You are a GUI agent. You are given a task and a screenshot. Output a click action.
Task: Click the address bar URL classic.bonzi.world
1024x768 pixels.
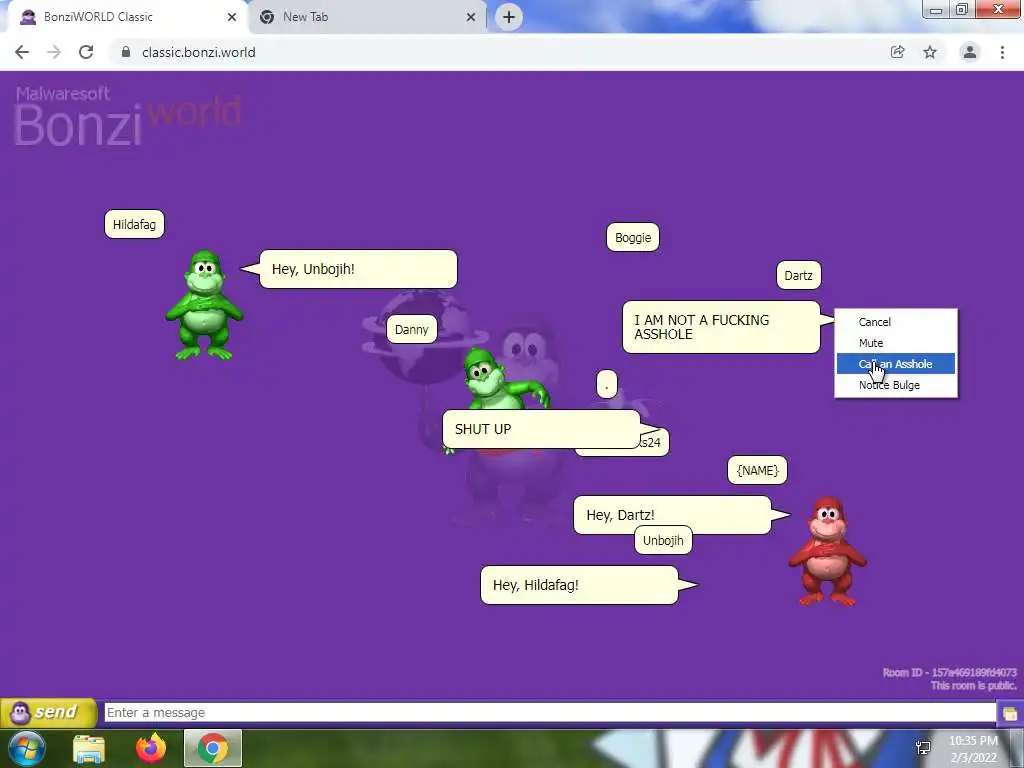click(x=199, y=52)
